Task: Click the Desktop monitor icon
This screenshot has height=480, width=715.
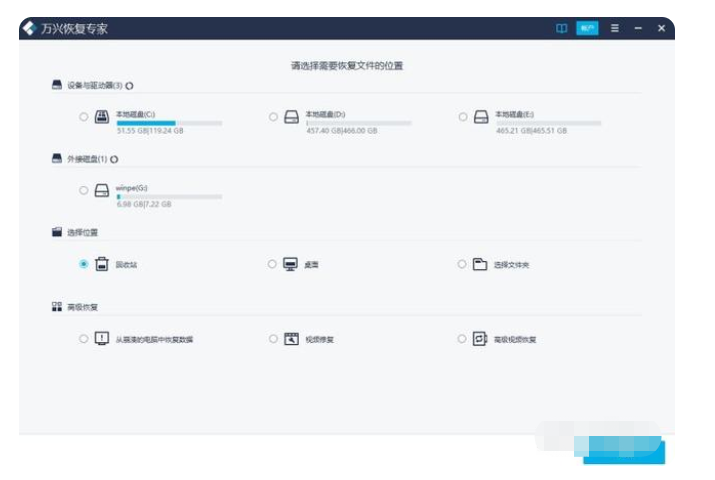Action: 291,264
